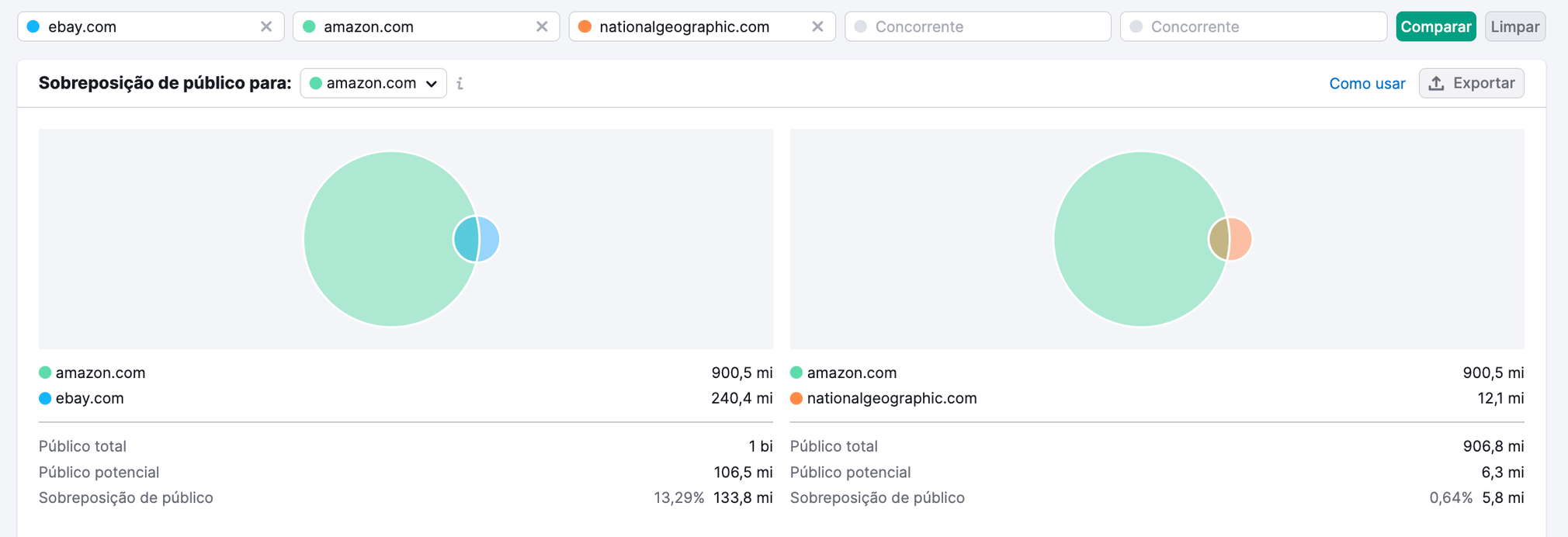Remove ebay.com competitor with X icon

tap(266, 26)
